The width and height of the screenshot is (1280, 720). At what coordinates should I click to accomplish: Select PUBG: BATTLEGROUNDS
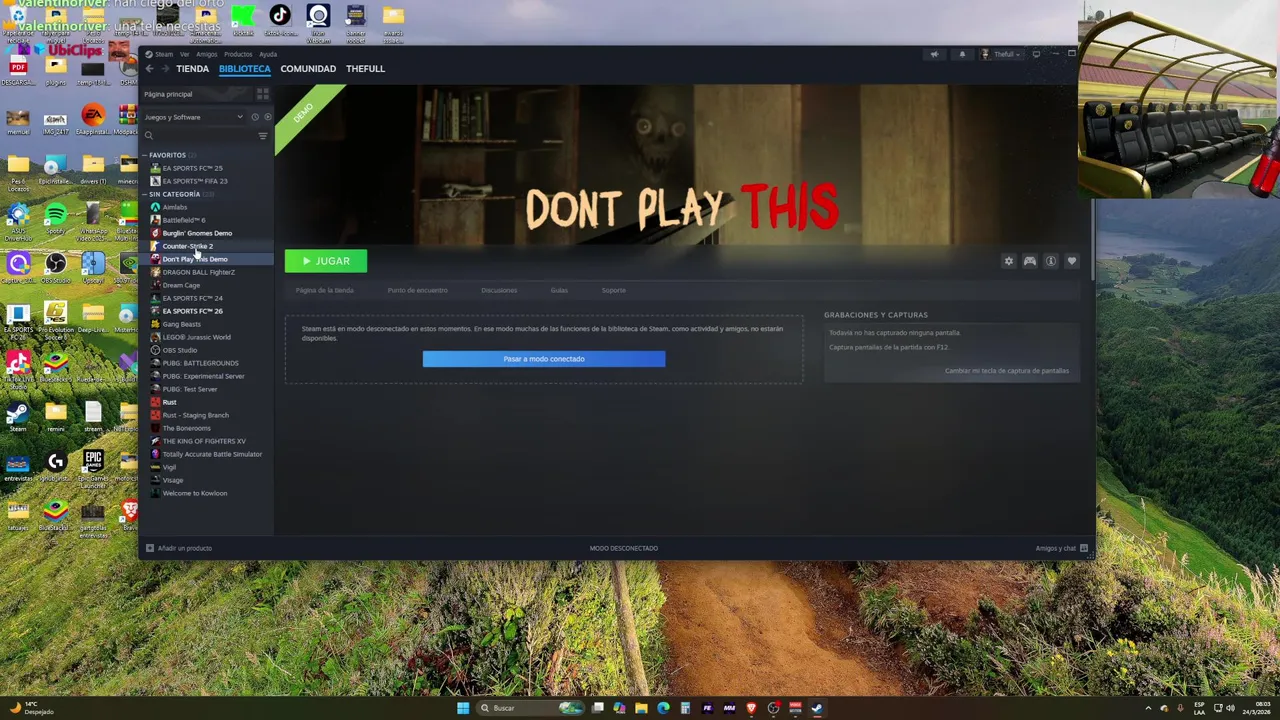(x=200, y=363)
